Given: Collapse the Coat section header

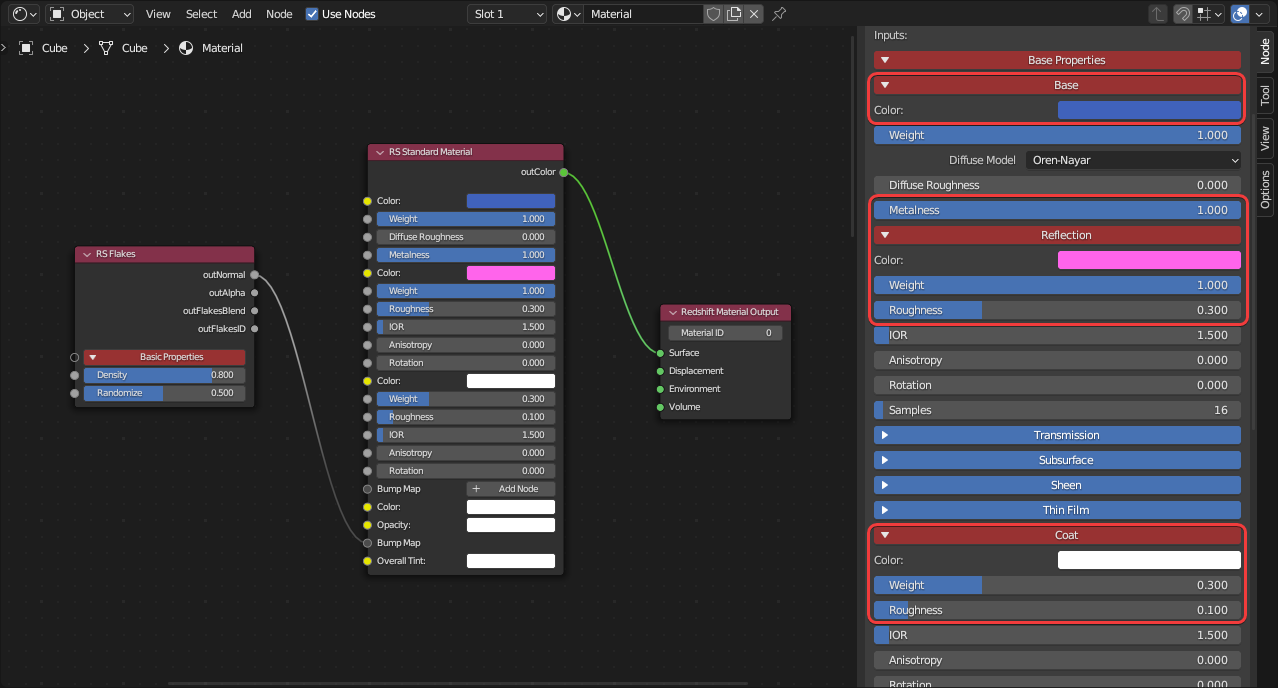Looking at the screenshot, I should [x=1057, y=535].
